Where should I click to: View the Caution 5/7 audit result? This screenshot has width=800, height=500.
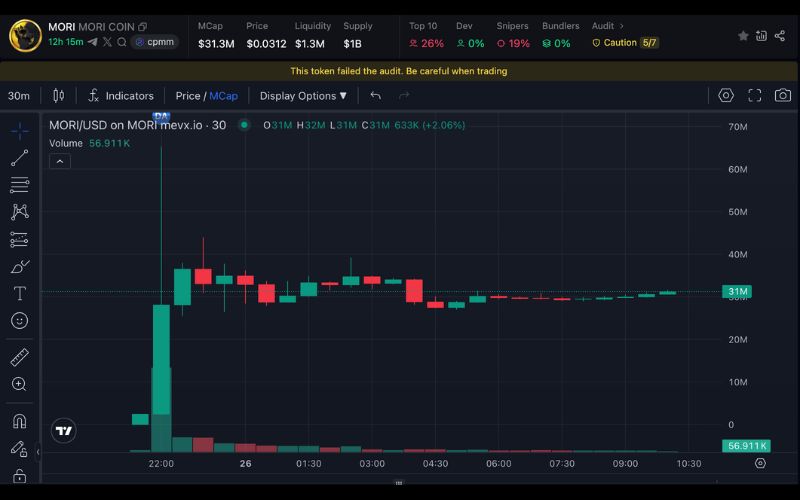[625, 43]
